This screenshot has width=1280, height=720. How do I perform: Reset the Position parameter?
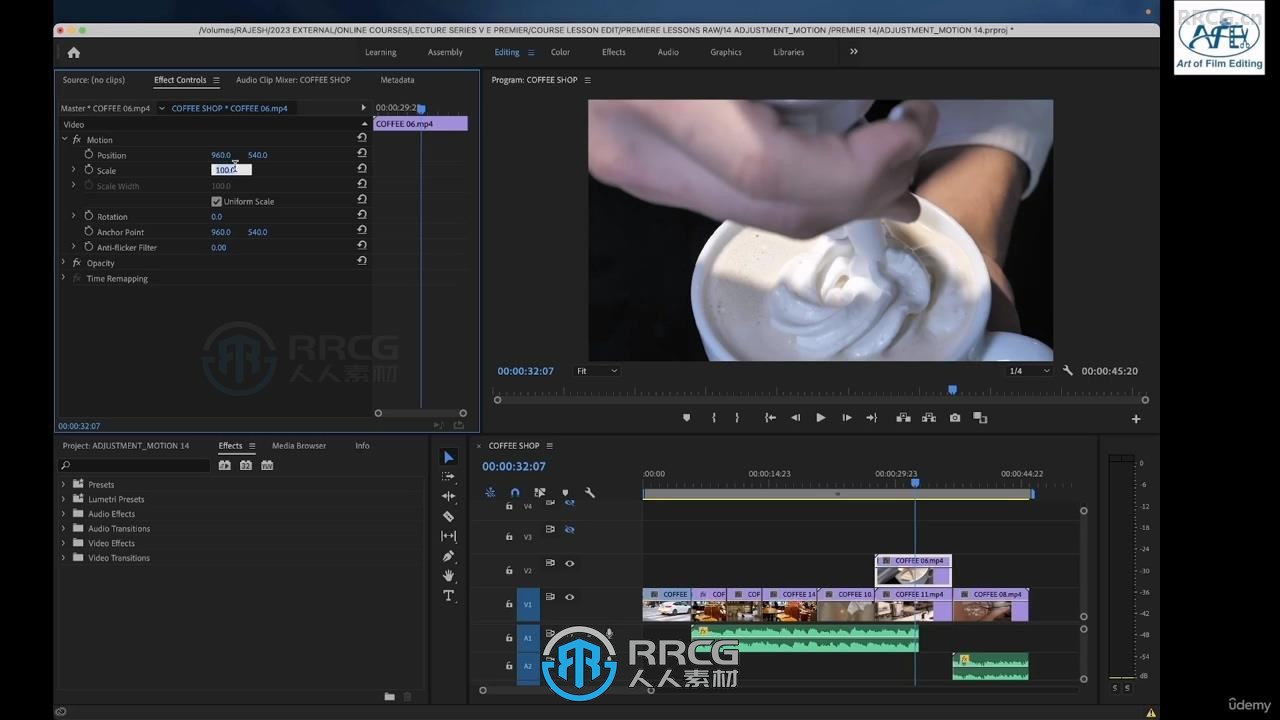point(362,154)
